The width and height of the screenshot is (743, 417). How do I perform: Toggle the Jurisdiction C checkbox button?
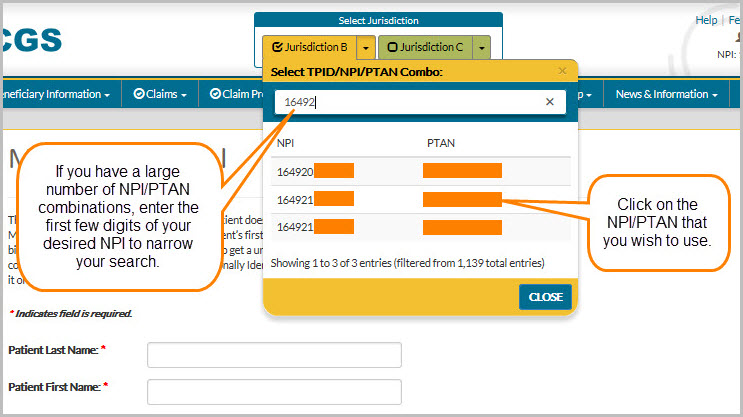(424, 47)
